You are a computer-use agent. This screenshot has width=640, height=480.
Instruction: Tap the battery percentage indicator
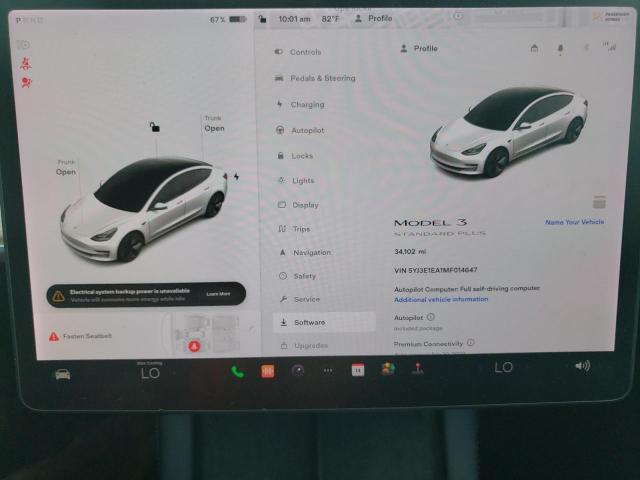click(228, 20)
